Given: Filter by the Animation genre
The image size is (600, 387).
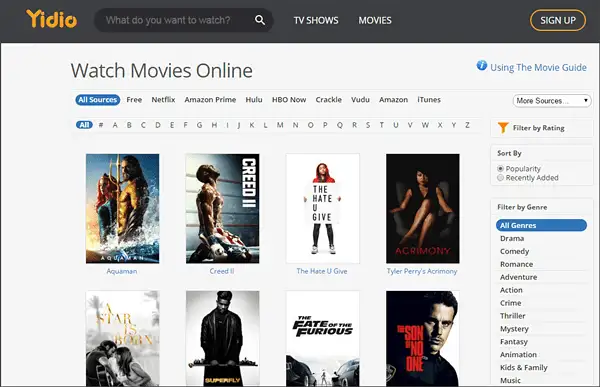Looking at the screenshot, I should tap(518, 355).
